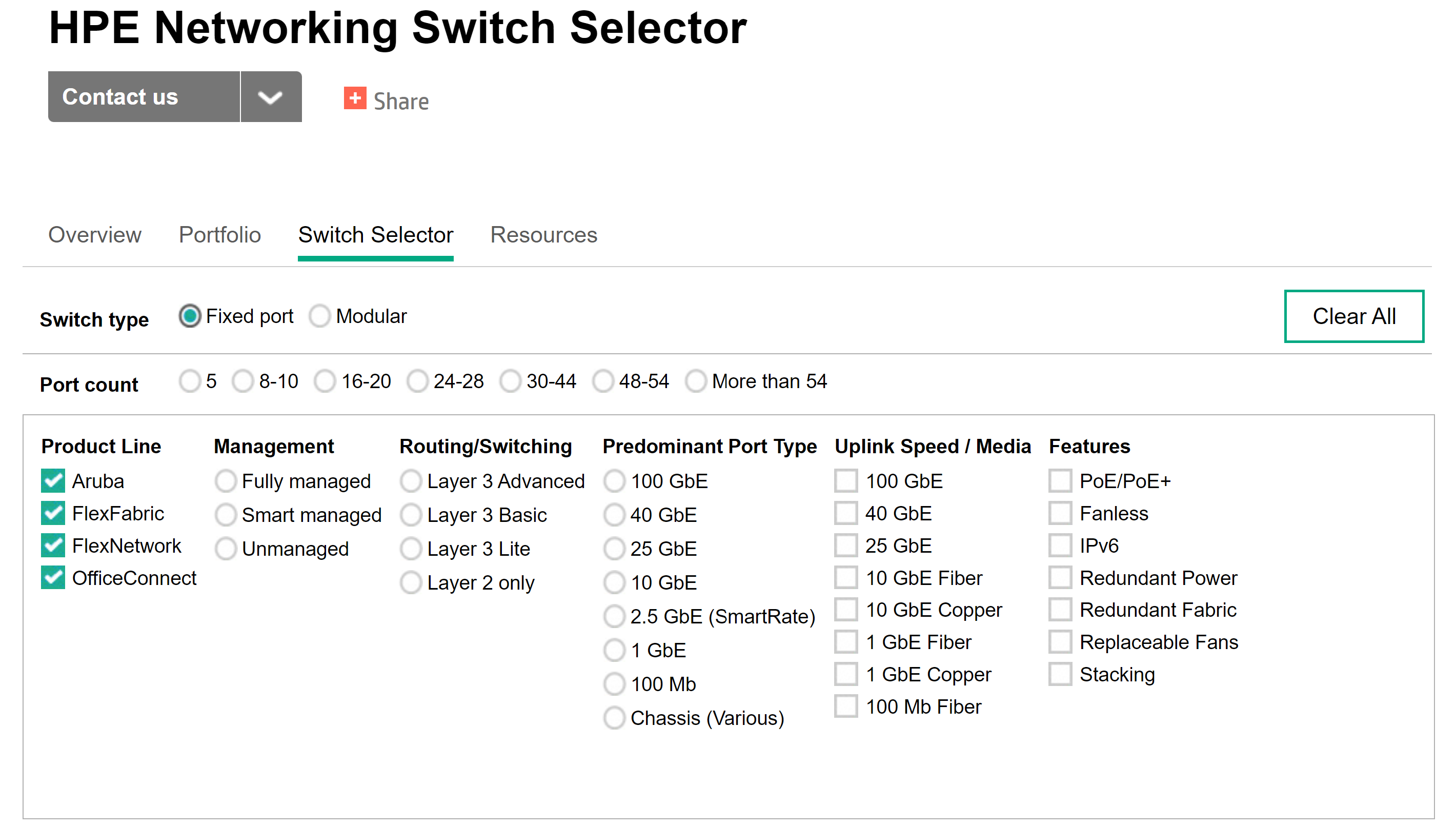Switch to the Portfolio tab
The height and width of the screenshot is (828, 1456).
[x=219, y=235]
